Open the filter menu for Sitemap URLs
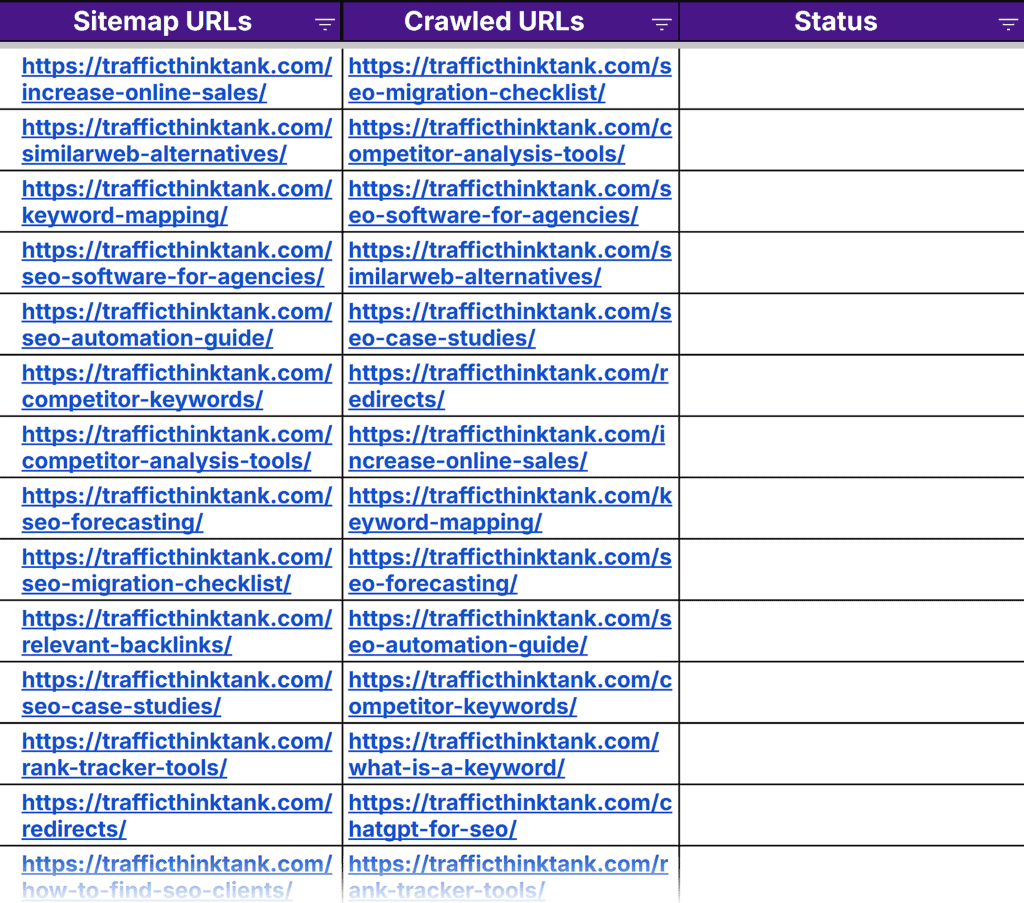The width and height of the screenshot is (1024, 903). (x=324, y=22)
